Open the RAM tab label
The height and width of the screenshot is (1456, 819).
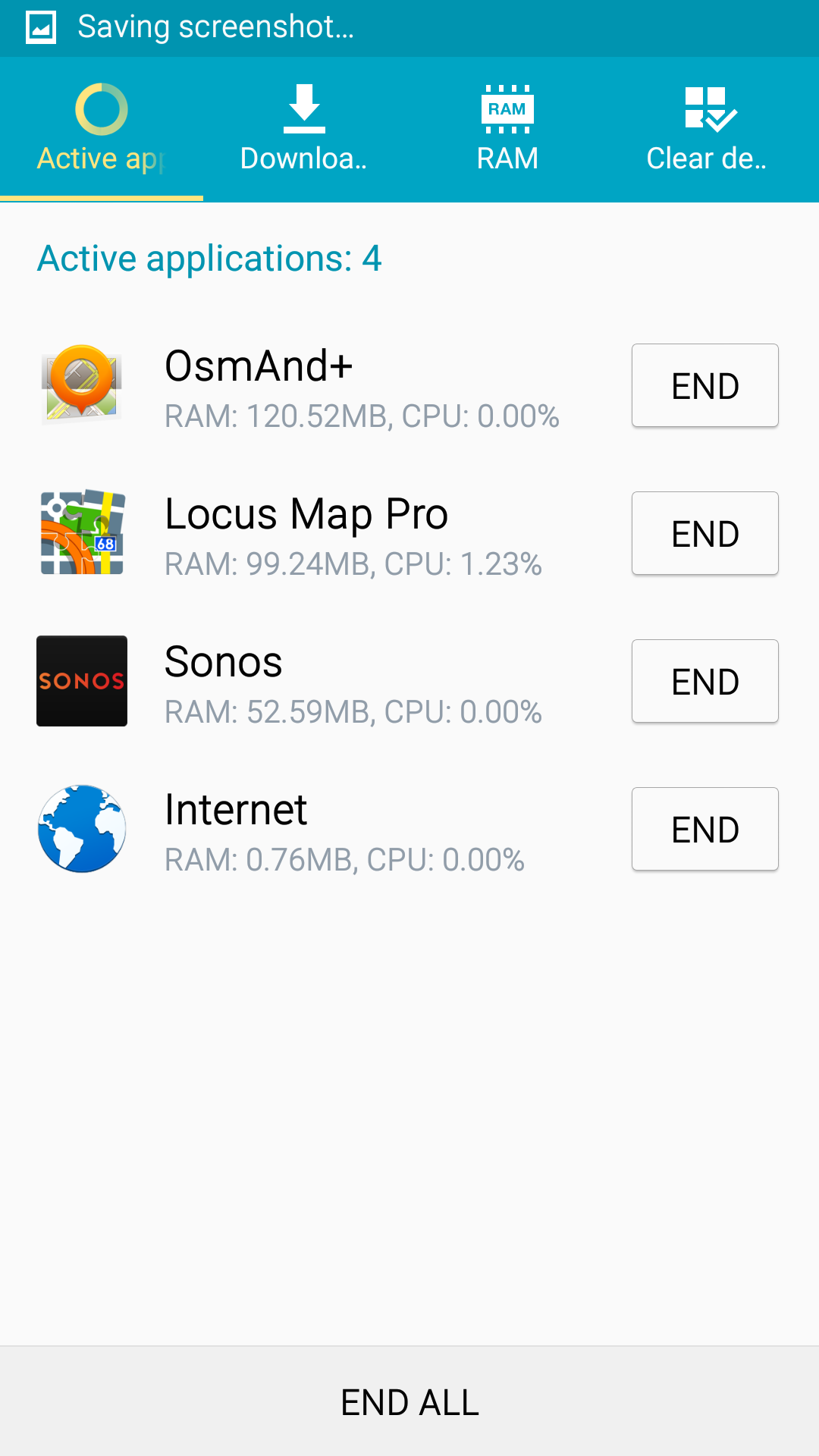[x=507, y=158]
